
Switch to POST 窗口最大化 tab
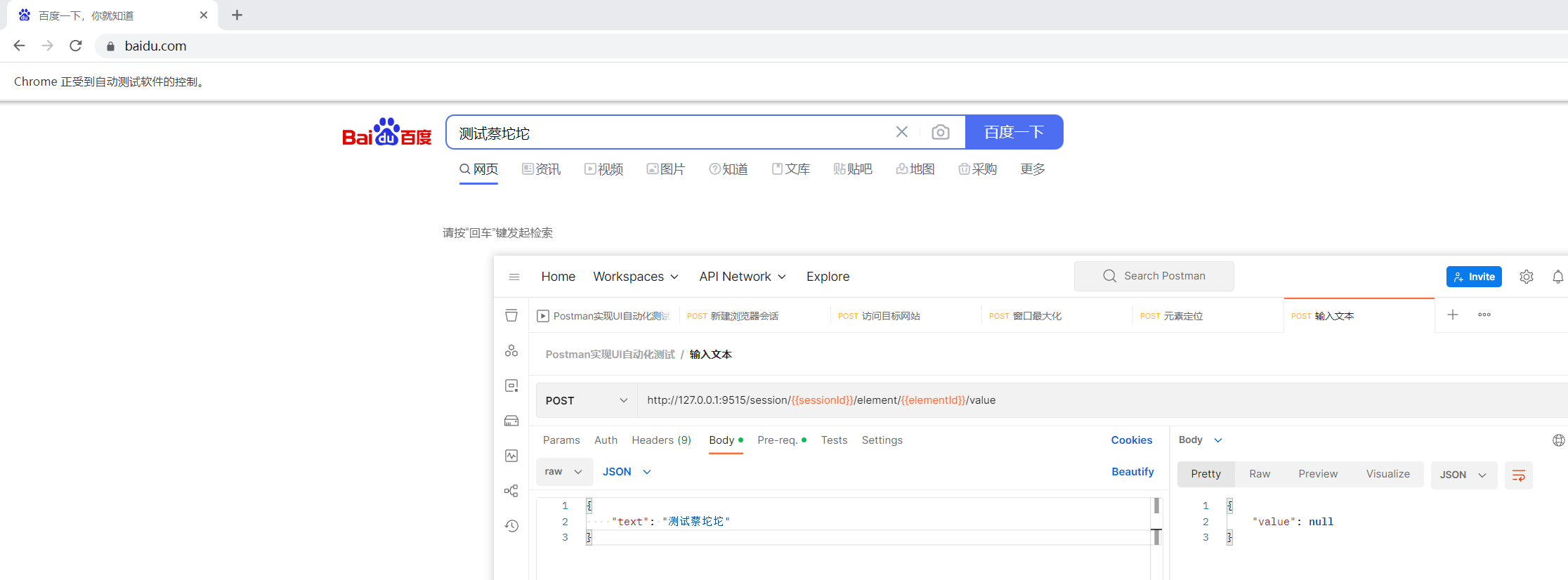[x=1025, y=316]
